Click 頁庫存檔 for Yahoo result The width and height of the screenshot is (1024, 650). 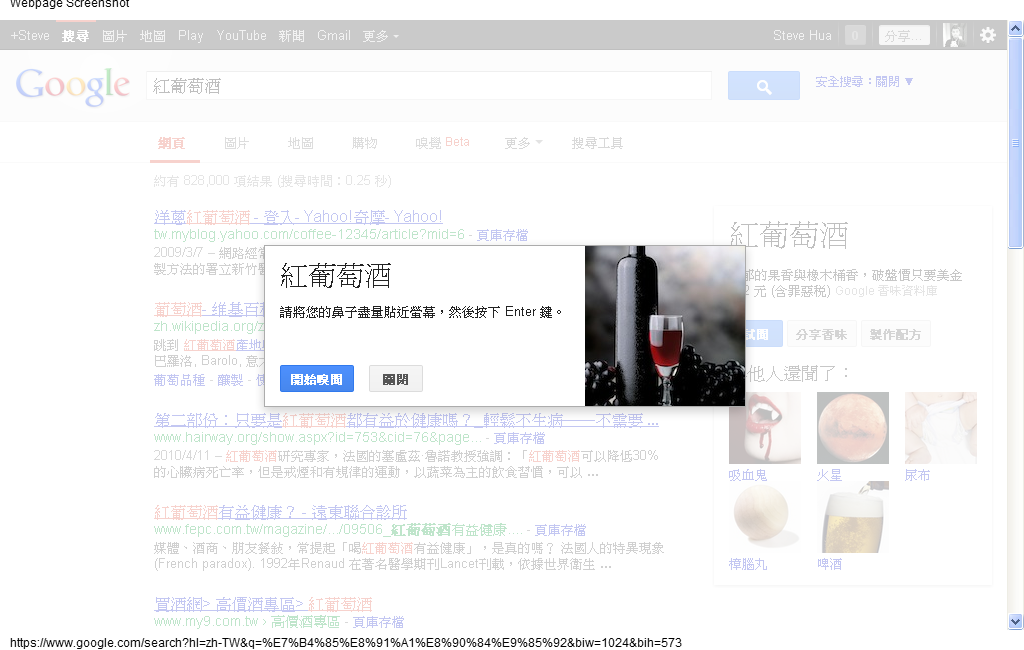[502, 235]
